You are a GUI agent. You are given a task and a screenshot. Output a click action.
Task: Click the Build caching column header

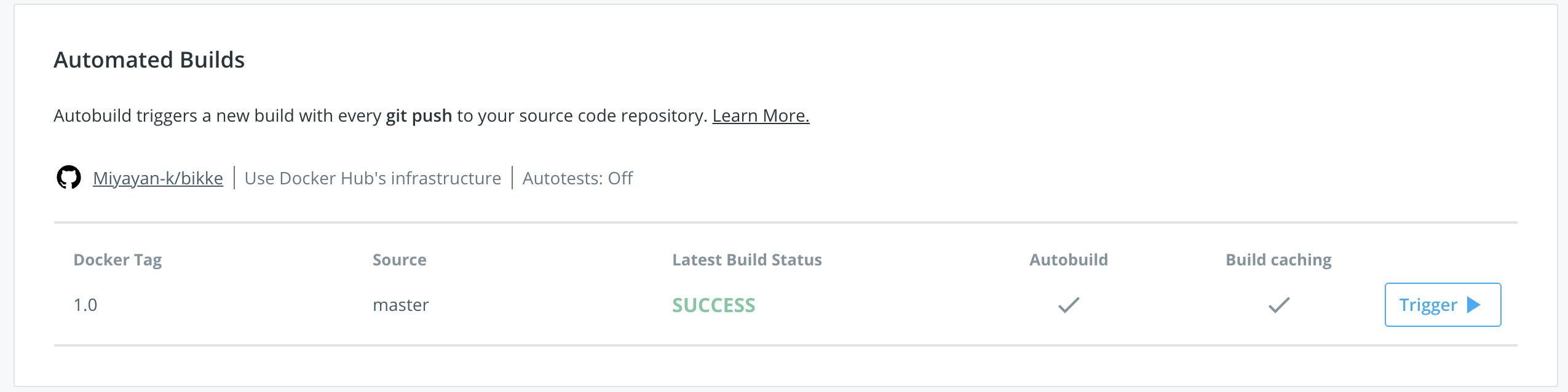click(x=1278, y=260)
